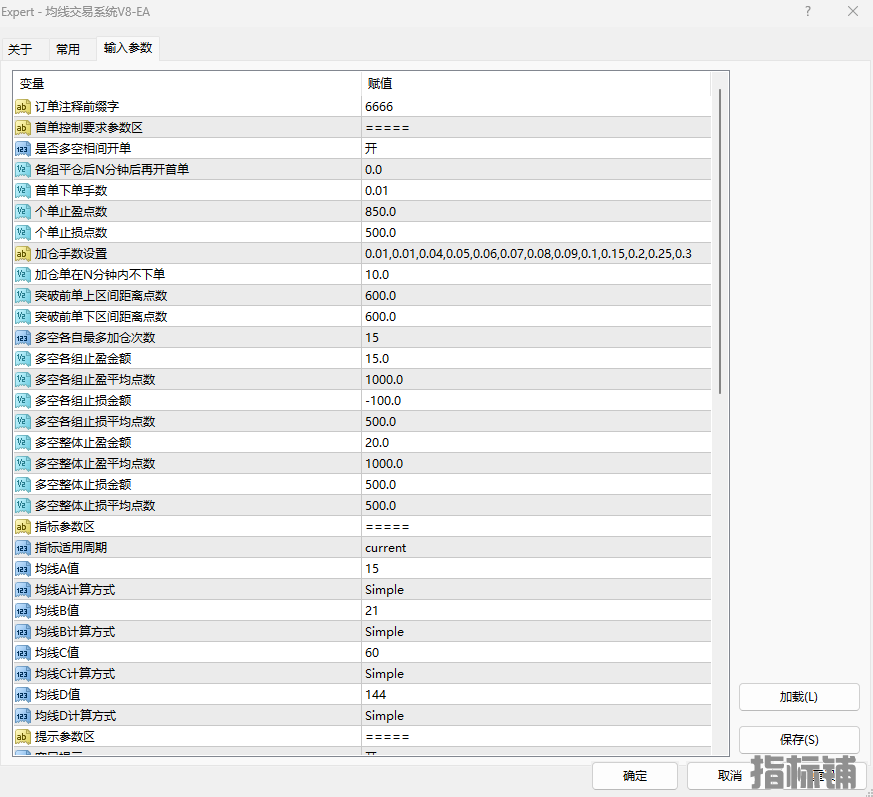
Task: Switch to the 关于 tab
Action: [20, 49]
